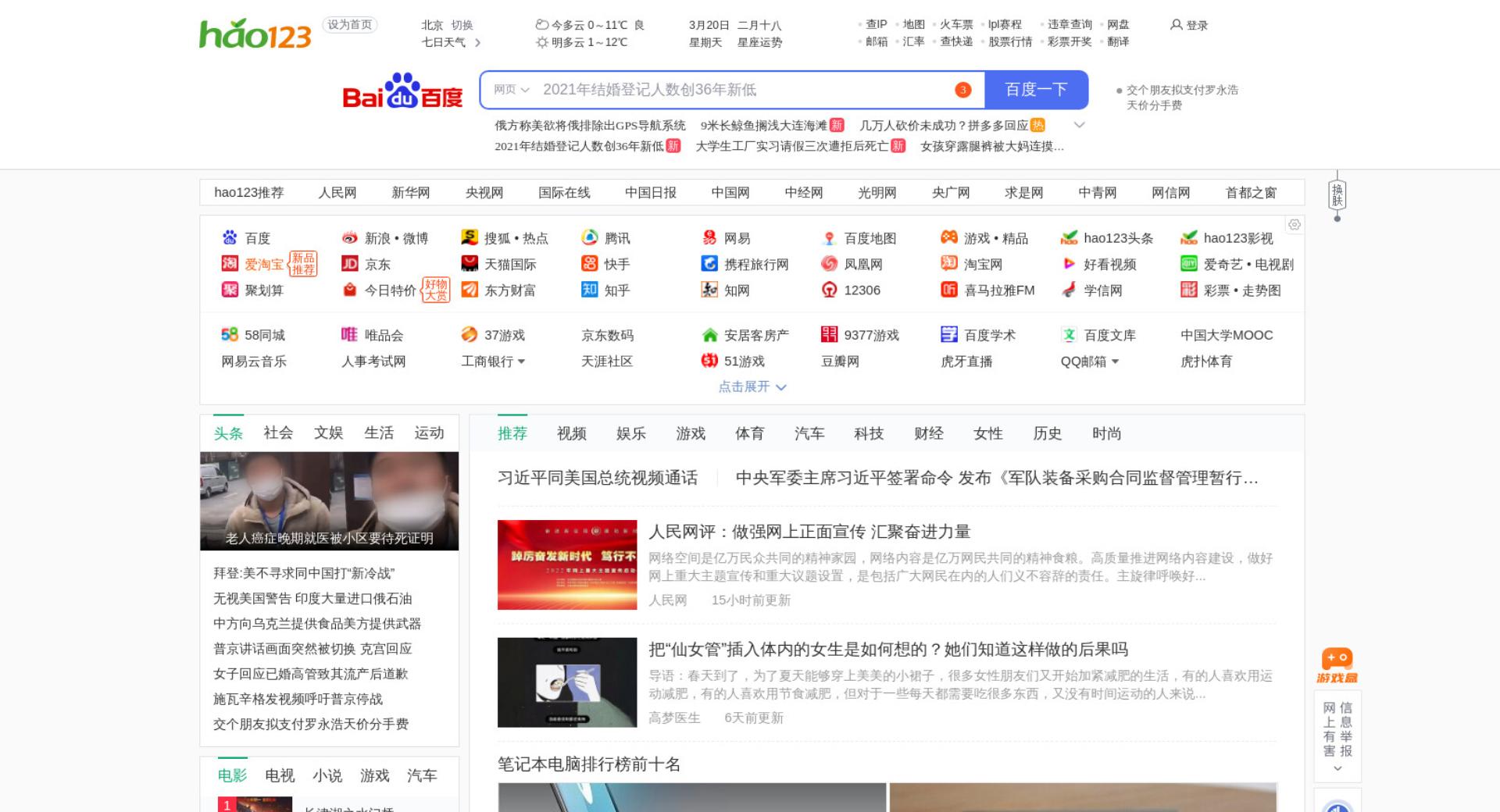Open the 星座运势 link
Image resolution: width=1500 pixels, height=812 pixels.
[x=759, y=42]
